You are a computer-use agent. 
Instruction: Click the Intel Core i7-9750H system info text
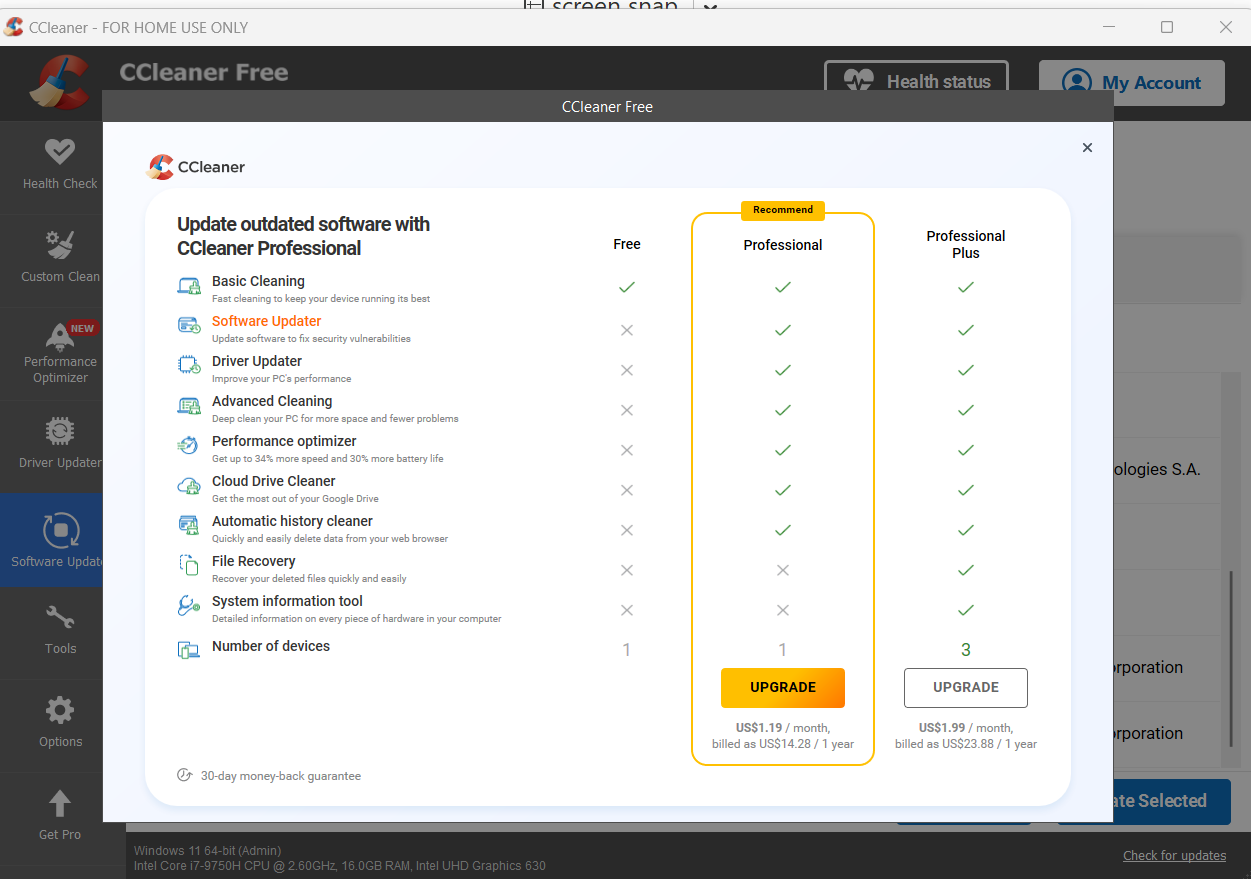click(340, 866)
